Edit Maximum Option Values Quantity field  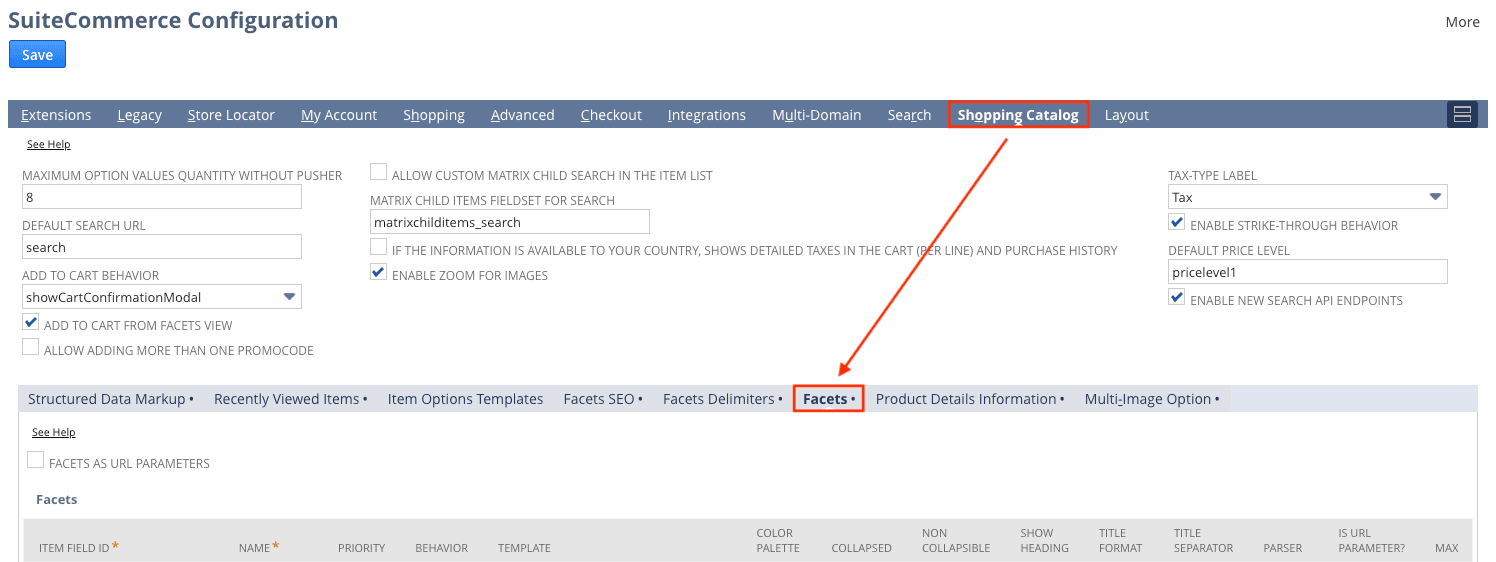pyautogui.click(x=162, y=197)
